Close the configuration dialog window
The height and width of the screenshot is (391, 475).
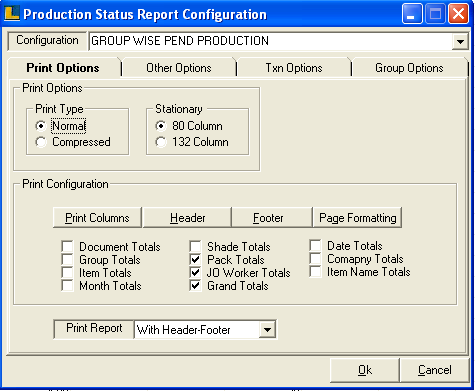coord(458,14)
